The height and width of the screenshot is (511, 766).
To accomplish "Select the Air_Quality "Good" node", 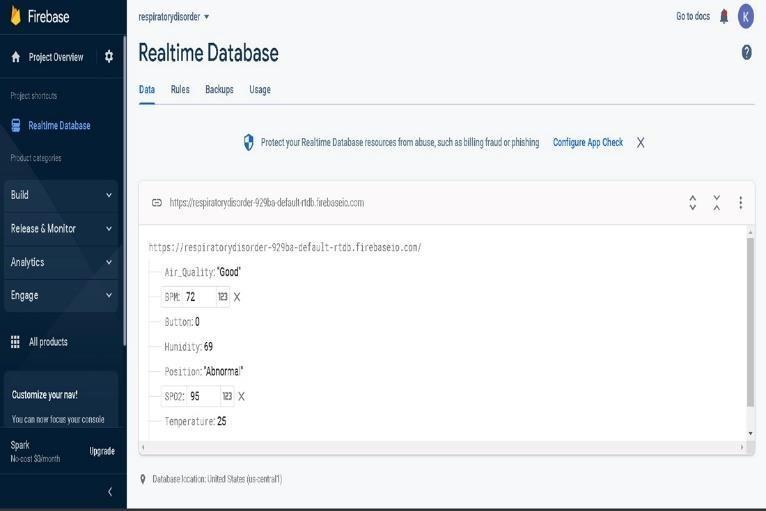I will 202,272.
